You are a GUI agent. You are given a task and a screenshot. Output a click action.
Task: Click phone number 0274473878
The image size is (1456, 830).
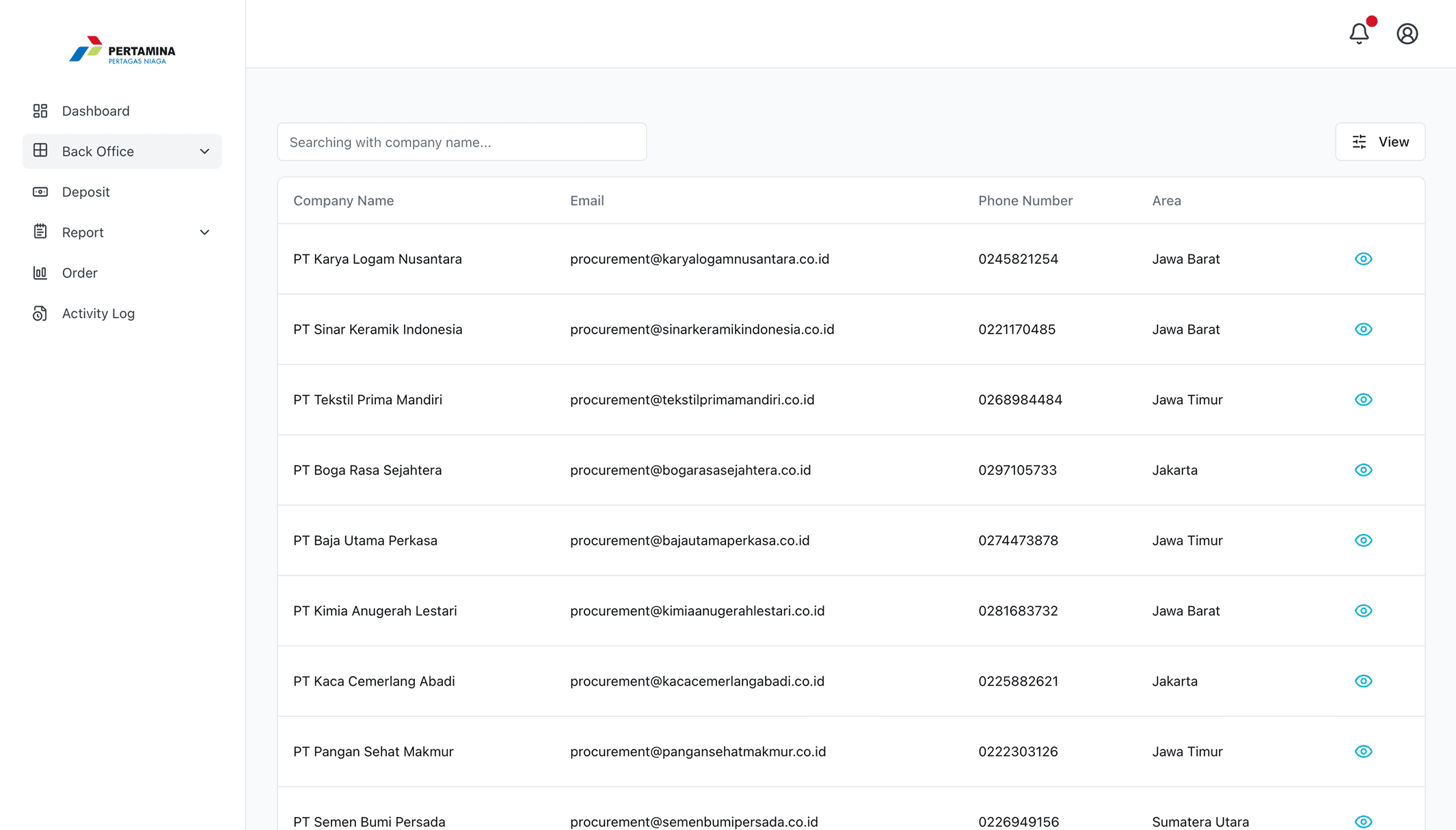1018,541
